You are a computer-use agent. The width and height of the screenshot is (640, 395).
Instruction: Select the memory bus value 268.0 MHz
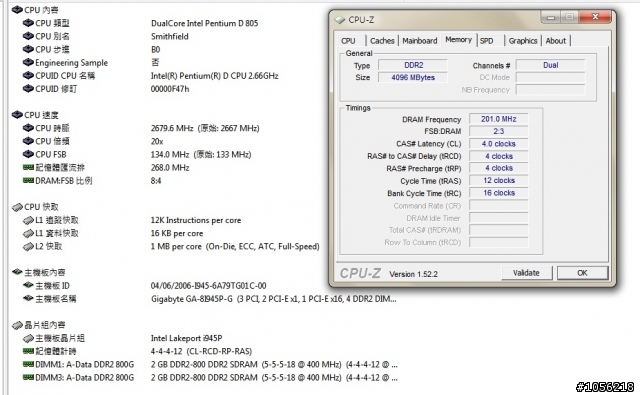[x=170, y=167]
